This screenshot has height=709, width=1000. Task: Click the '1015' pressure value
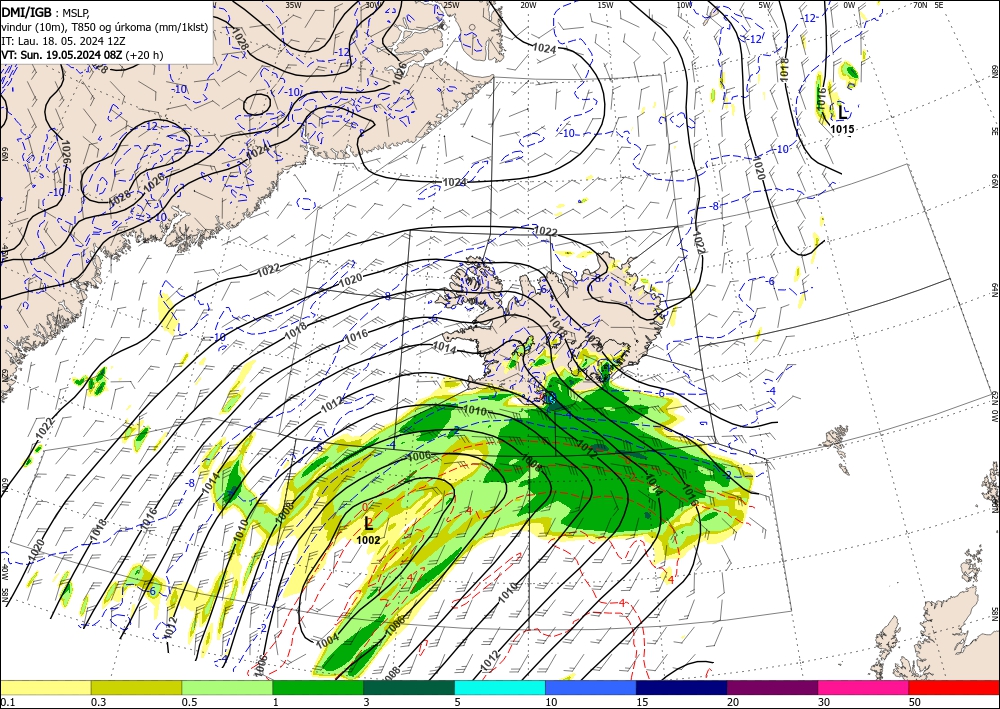click(x=842, y=129)
